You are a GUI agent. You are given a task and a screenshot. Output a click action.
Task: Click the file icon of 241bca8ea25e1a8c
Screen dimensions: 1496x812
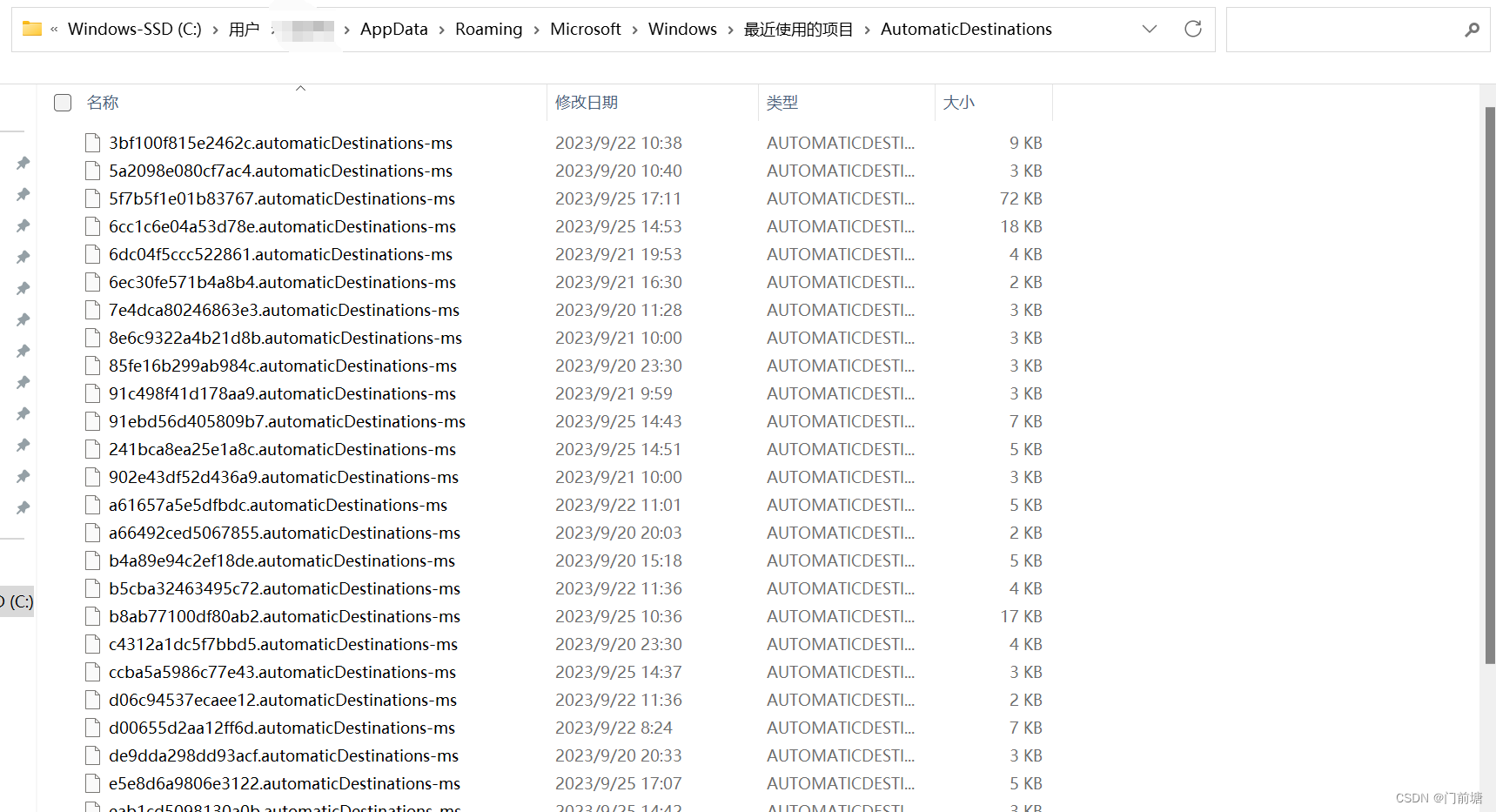[x=92, y=449]
